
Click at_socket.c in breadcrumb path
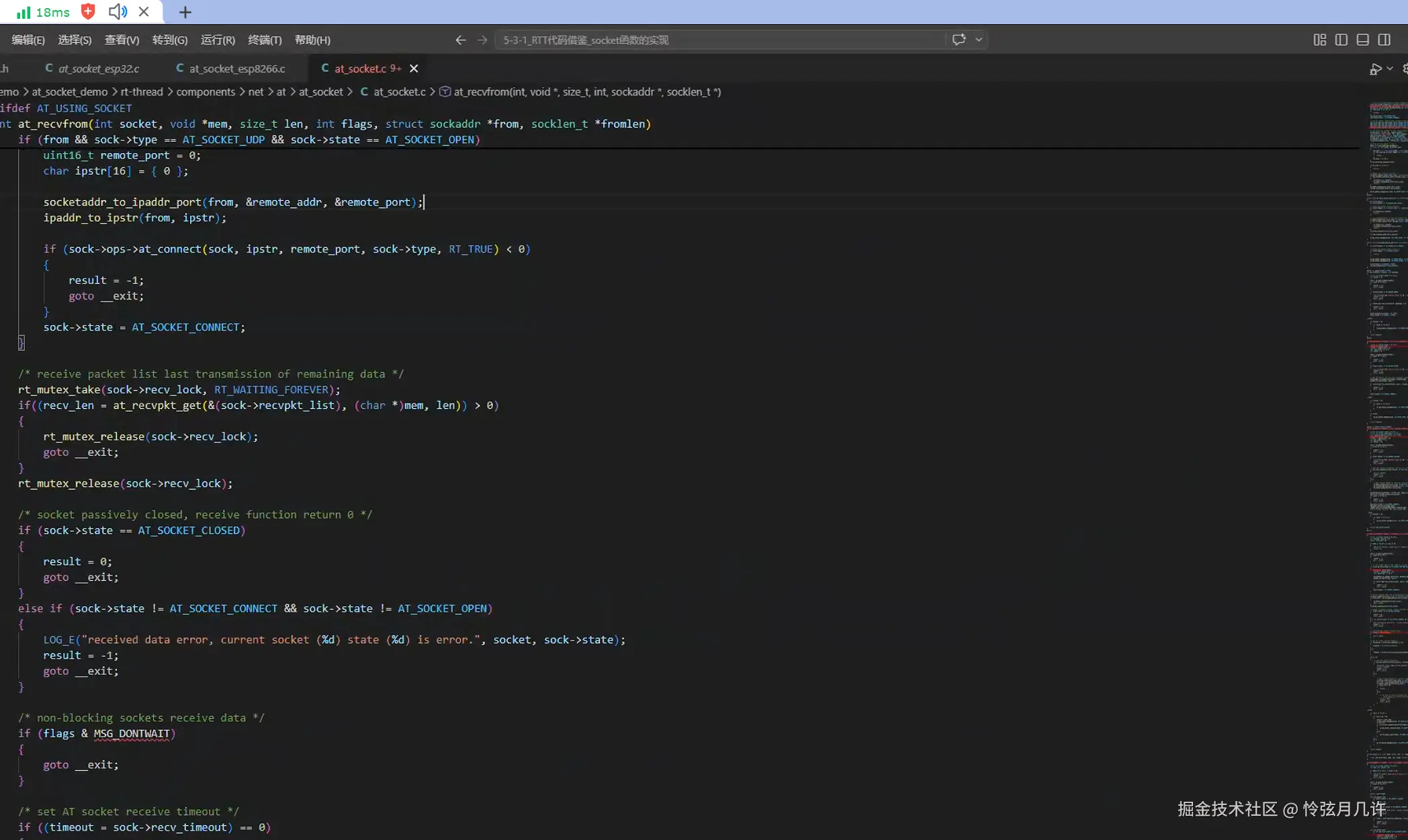pos(399,92)
